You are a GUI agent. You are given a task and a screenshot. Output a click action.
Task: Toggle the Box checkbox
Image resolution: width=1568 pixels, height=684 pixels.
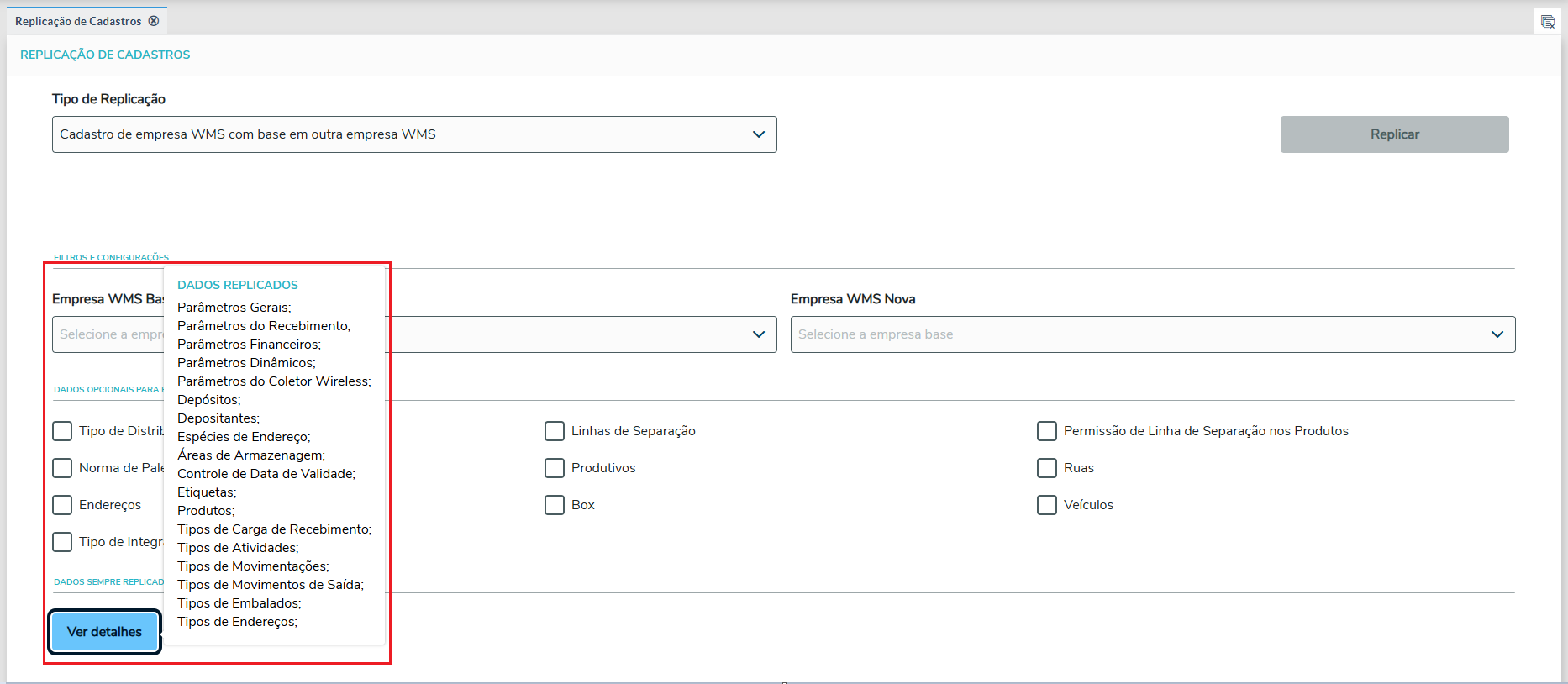point(555,505)
